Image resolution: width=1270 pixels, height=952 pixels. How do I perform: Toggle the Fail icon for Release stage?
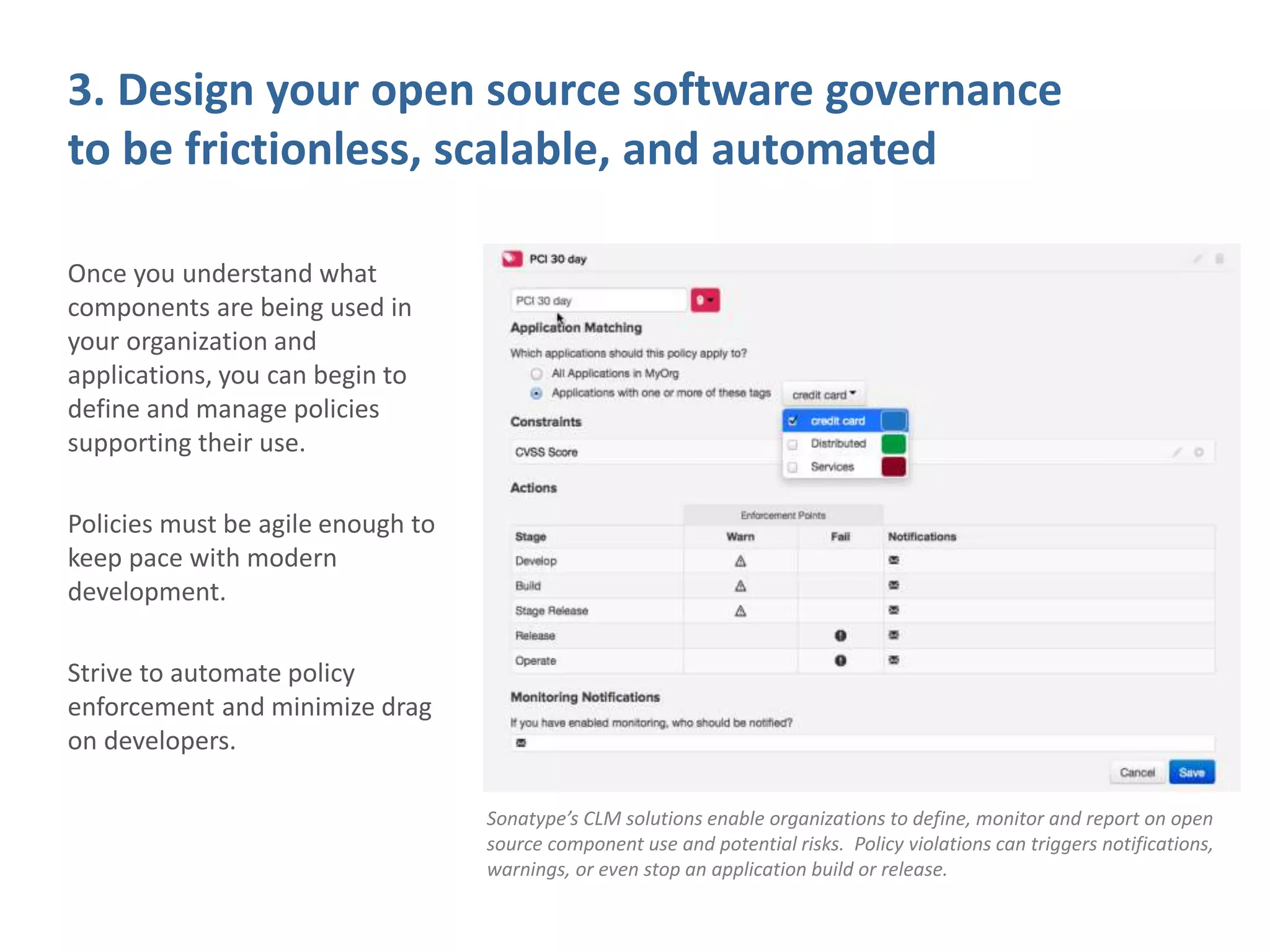click(840, 636)
